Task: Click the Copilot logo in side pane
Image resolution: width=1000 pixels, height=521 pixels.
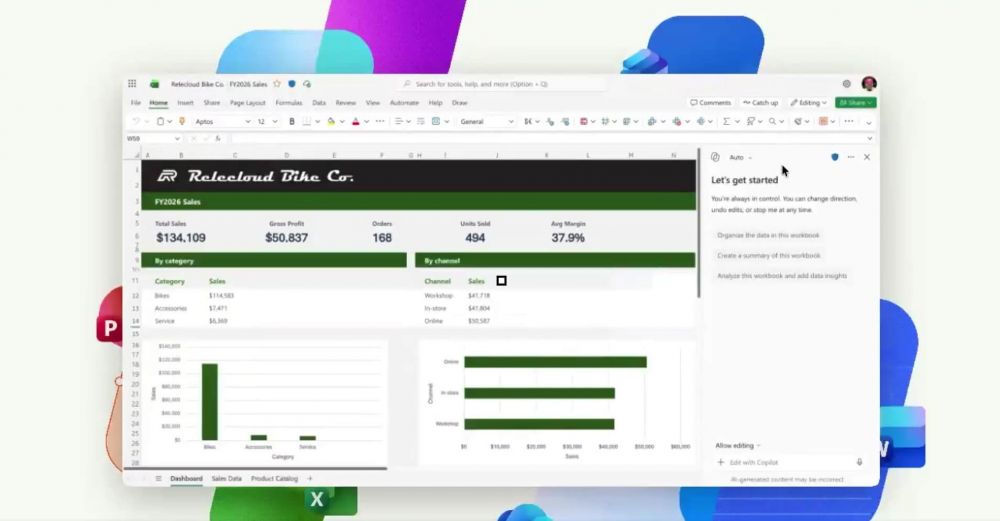Action: pos(716,157)
